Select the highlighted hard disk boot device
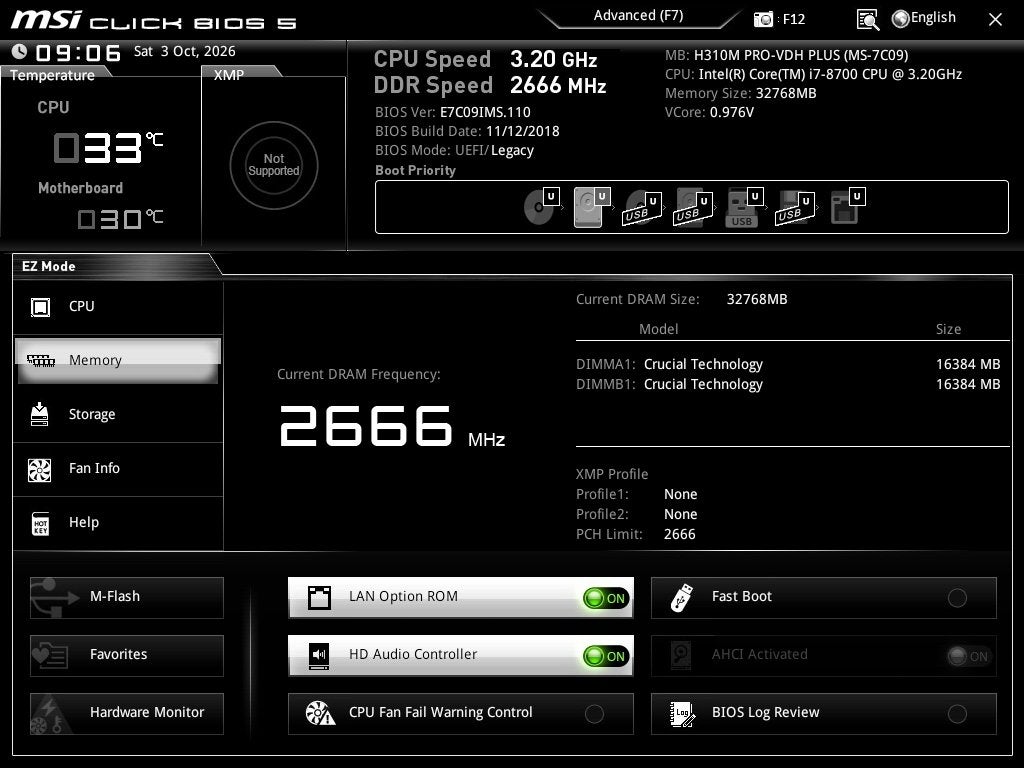 (x=591, y=207)
